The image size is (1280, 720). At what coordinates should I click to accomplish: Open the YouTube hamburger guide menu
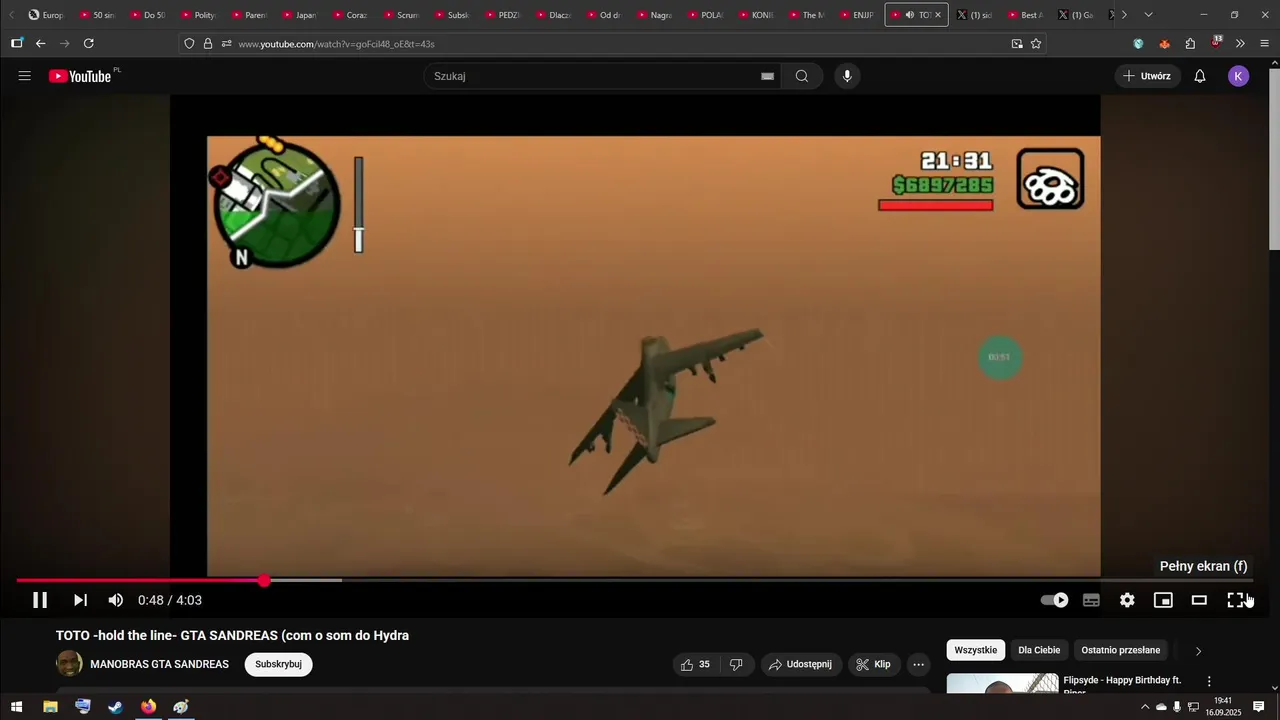click(x=25, y=76)
